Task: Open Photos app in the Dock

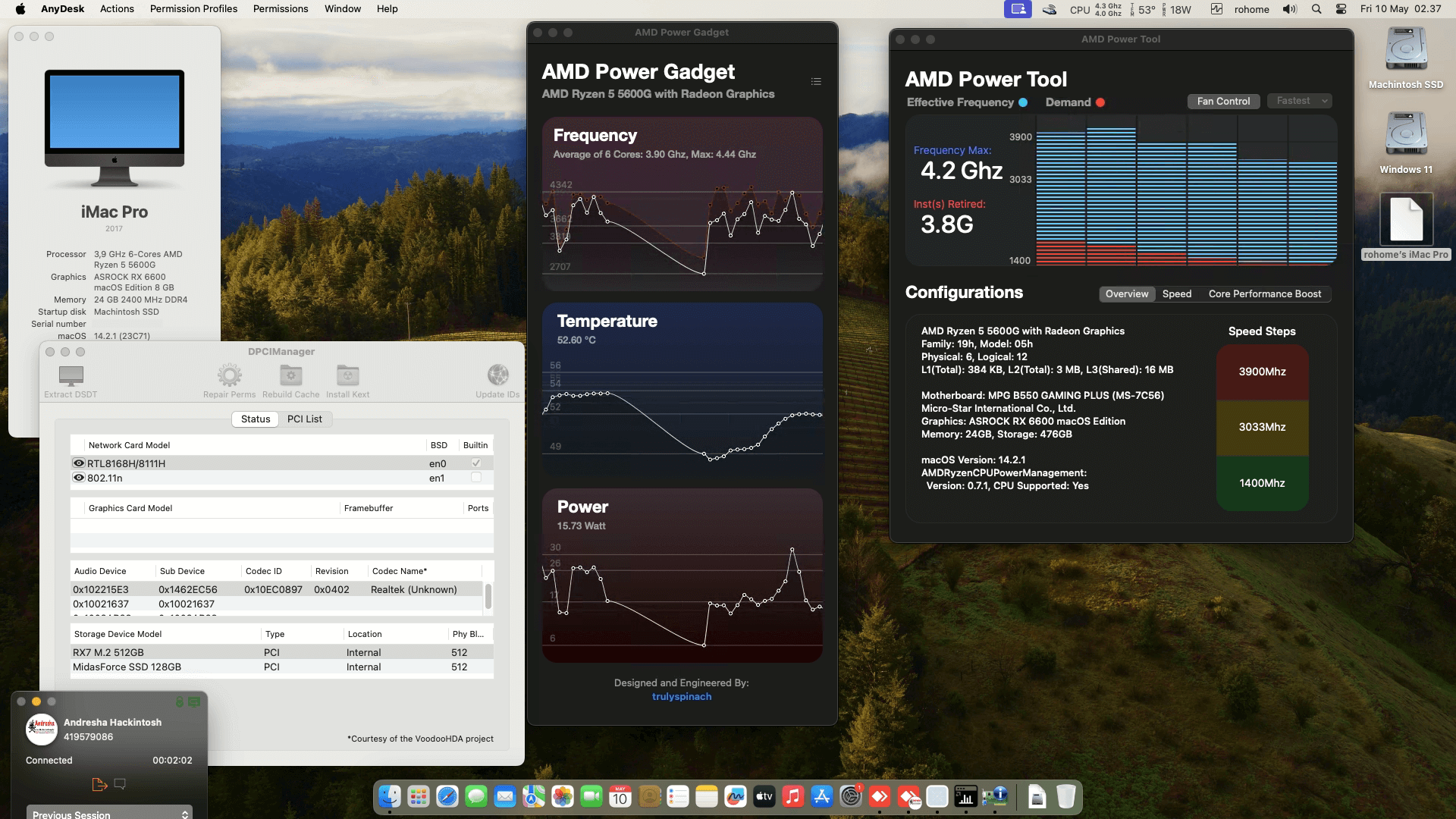Action: pos(563,797)
